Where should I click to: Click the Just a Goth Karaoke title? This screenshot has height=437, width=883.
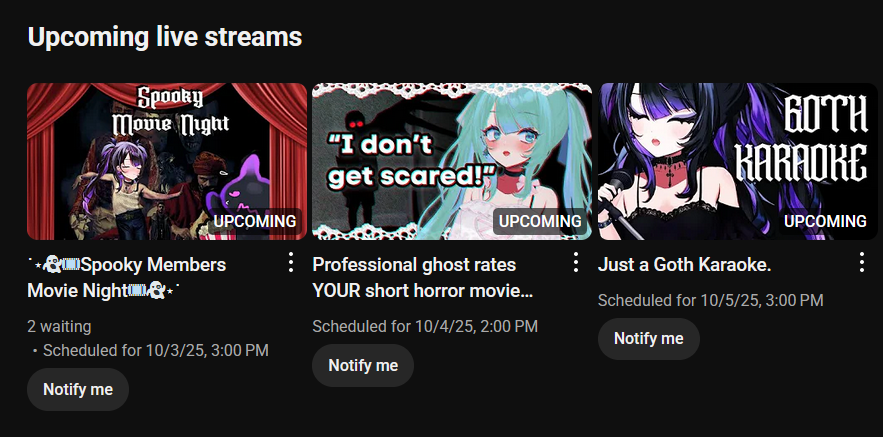684,265
